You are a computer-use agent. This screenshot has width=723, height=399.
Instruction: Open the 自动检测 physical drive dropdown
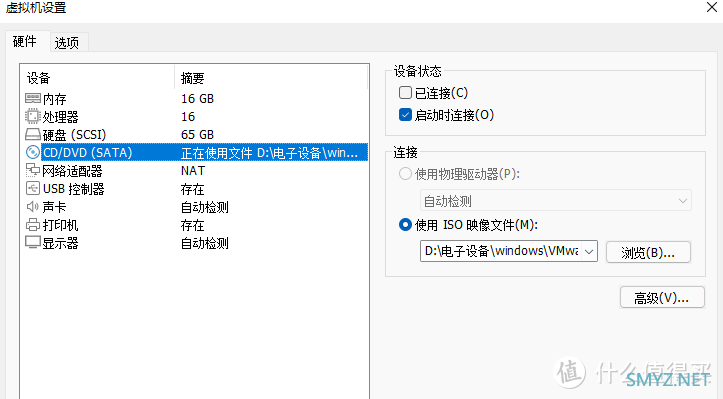556,201
